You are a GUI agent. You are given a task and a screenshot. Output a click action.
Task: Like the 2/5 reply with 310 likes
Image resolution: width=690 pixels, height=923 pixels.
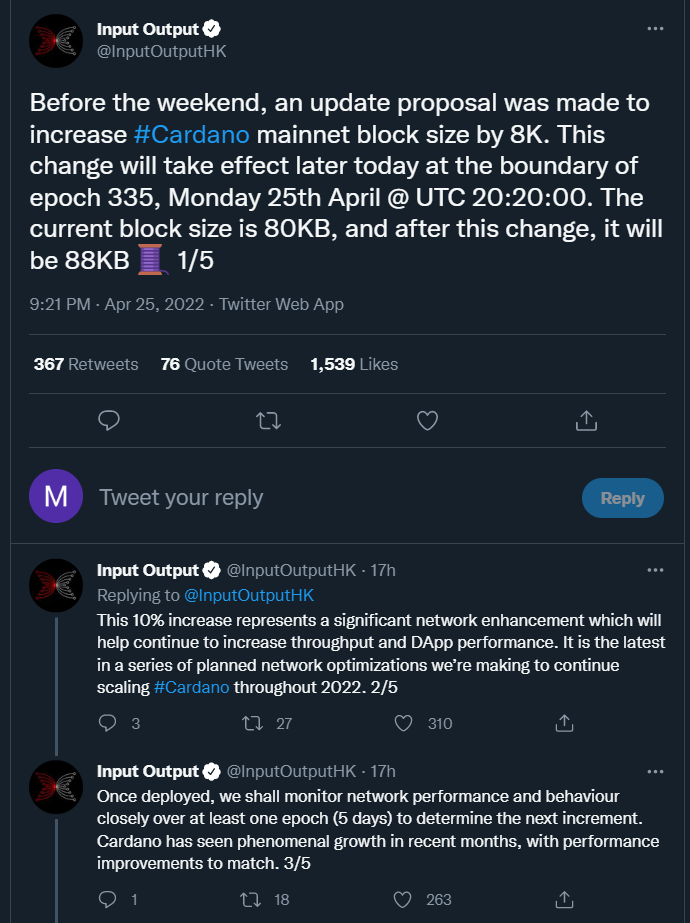(x=404, y=723)
